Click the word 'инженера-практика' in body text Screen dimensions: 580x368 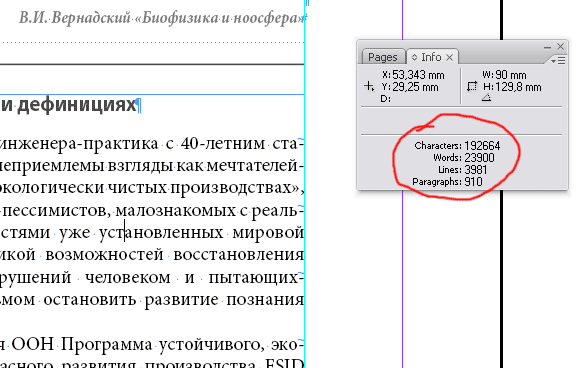coord(79,144)
